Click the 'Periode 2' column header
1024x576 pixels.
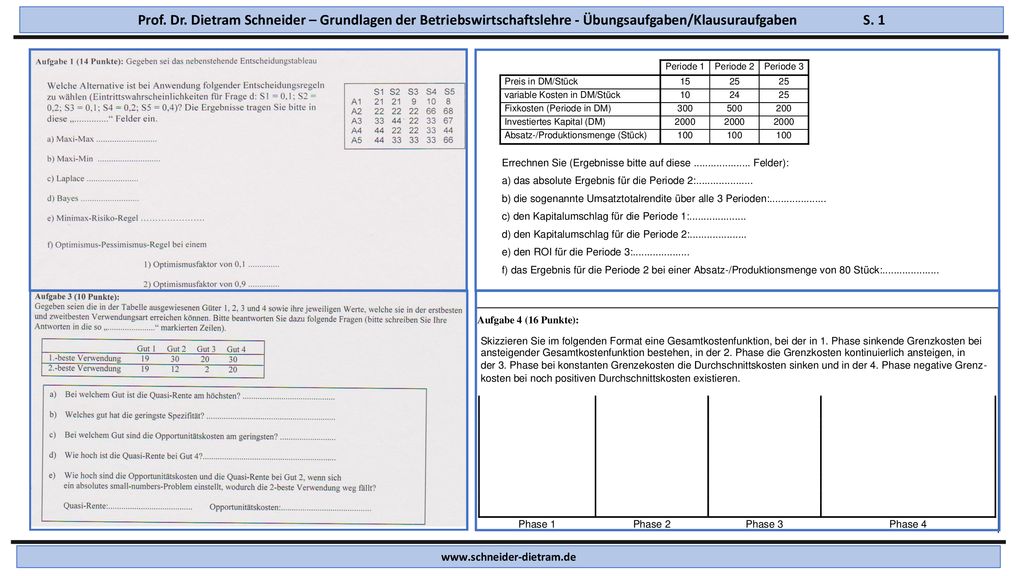pos(734,67)
